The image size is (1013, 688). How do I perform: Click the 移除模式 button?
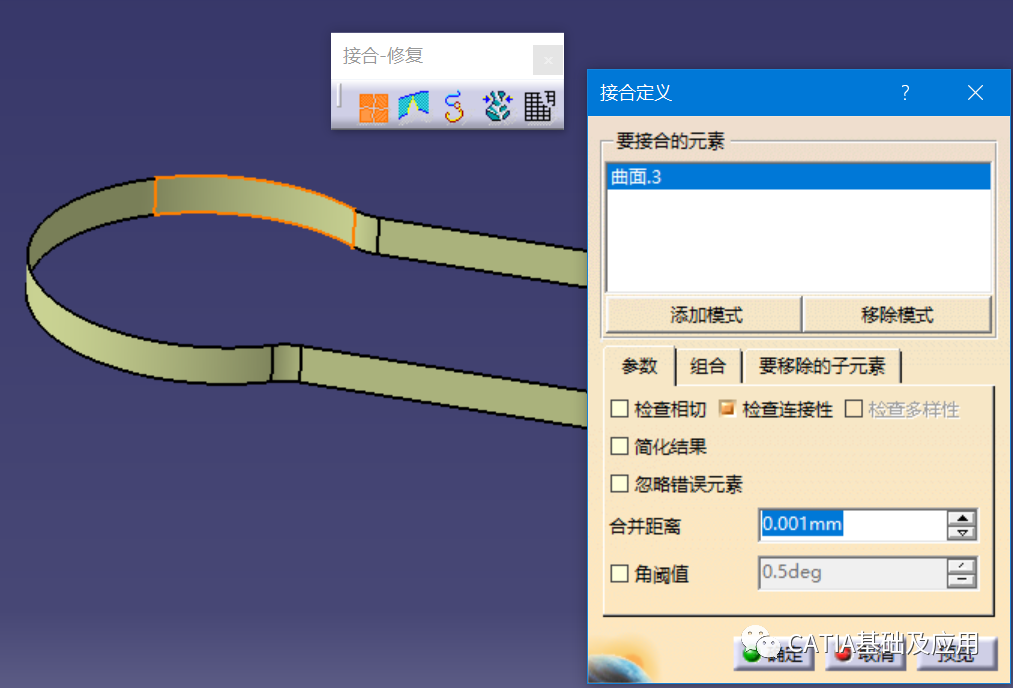(x=897, y=315)
